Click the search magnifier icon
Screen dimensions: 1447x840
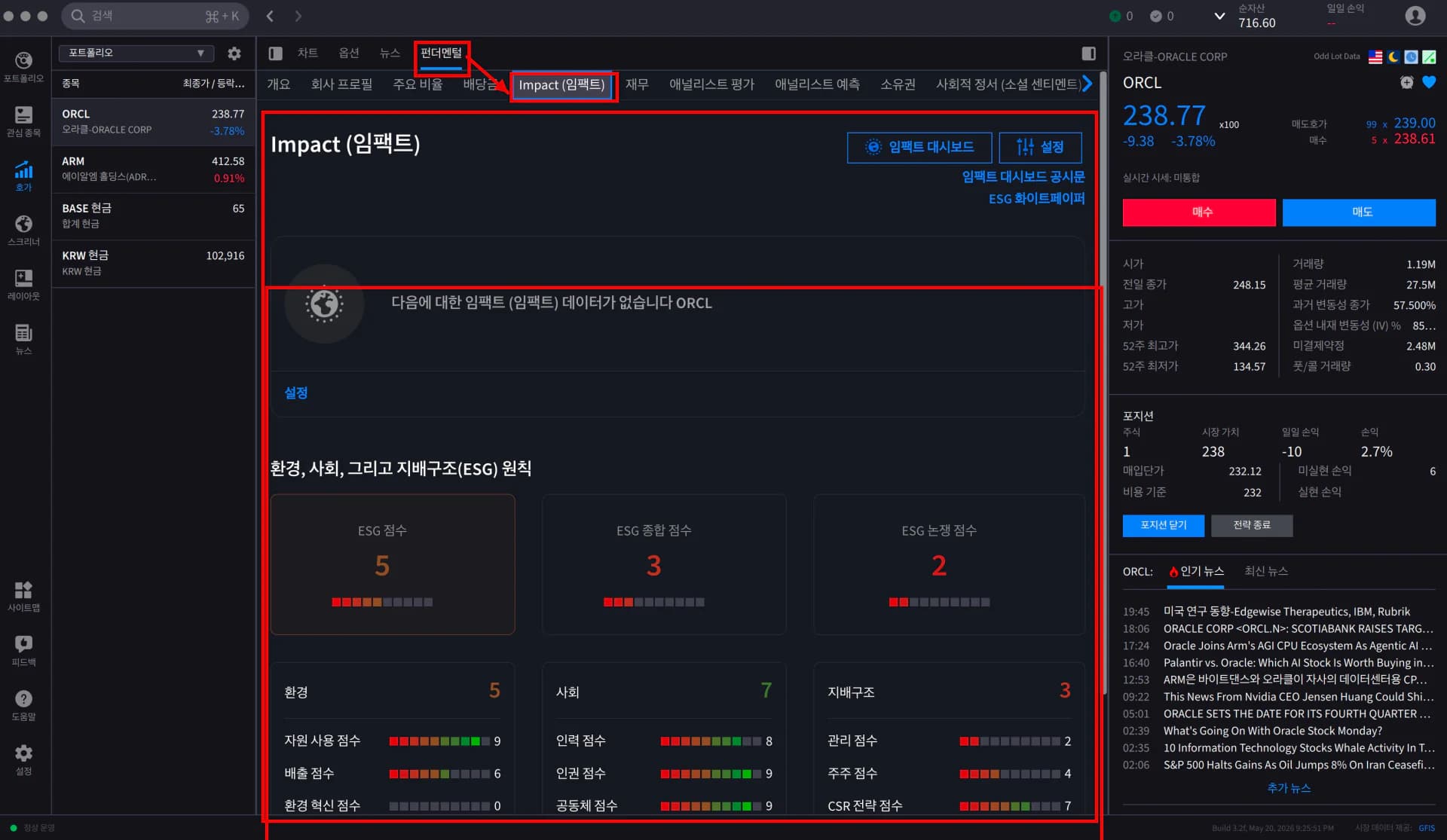click(x=78, y=16)
